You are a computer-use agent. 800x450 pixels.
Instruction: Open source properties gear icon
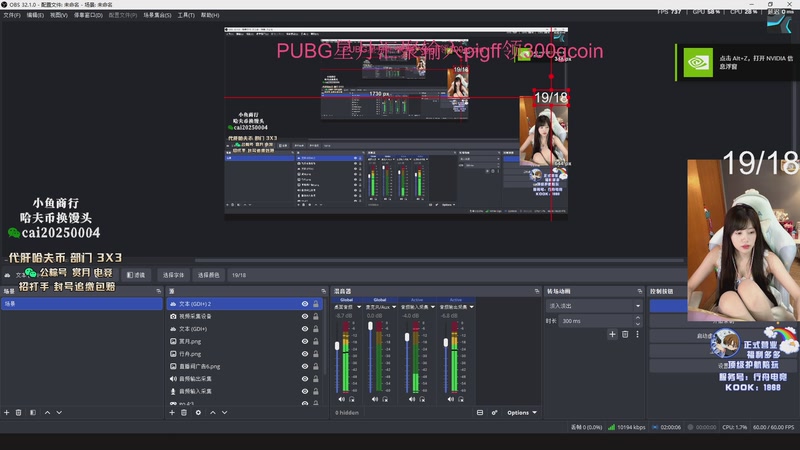198,412
